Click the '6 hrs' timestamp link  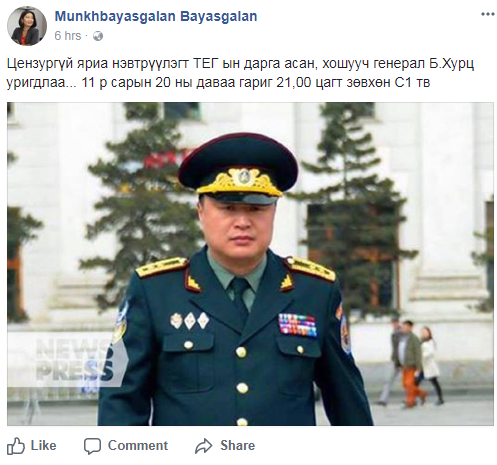[x=68, y=36]
